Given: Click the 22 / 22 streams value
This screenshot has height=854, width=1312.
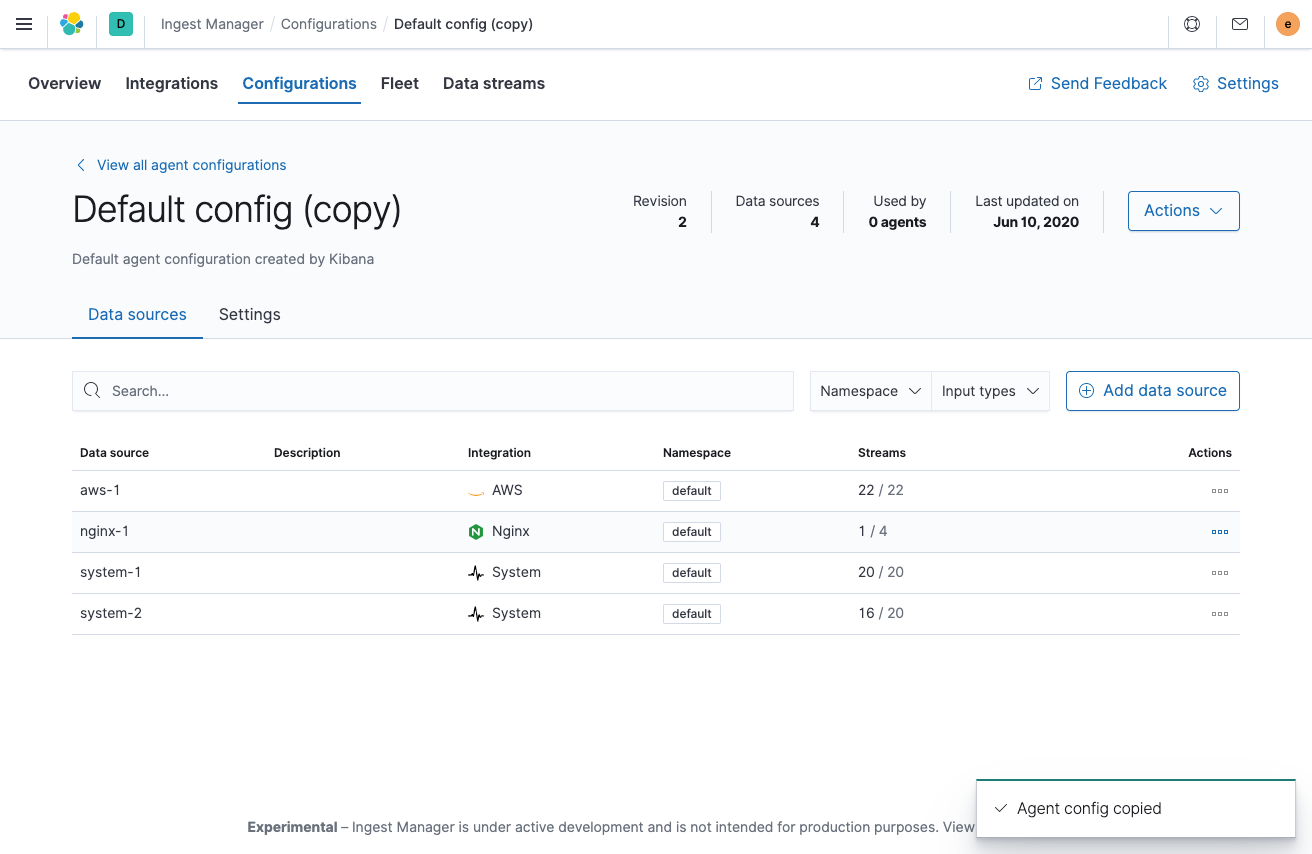Looking at the screenshot, I should click(881, 490).
